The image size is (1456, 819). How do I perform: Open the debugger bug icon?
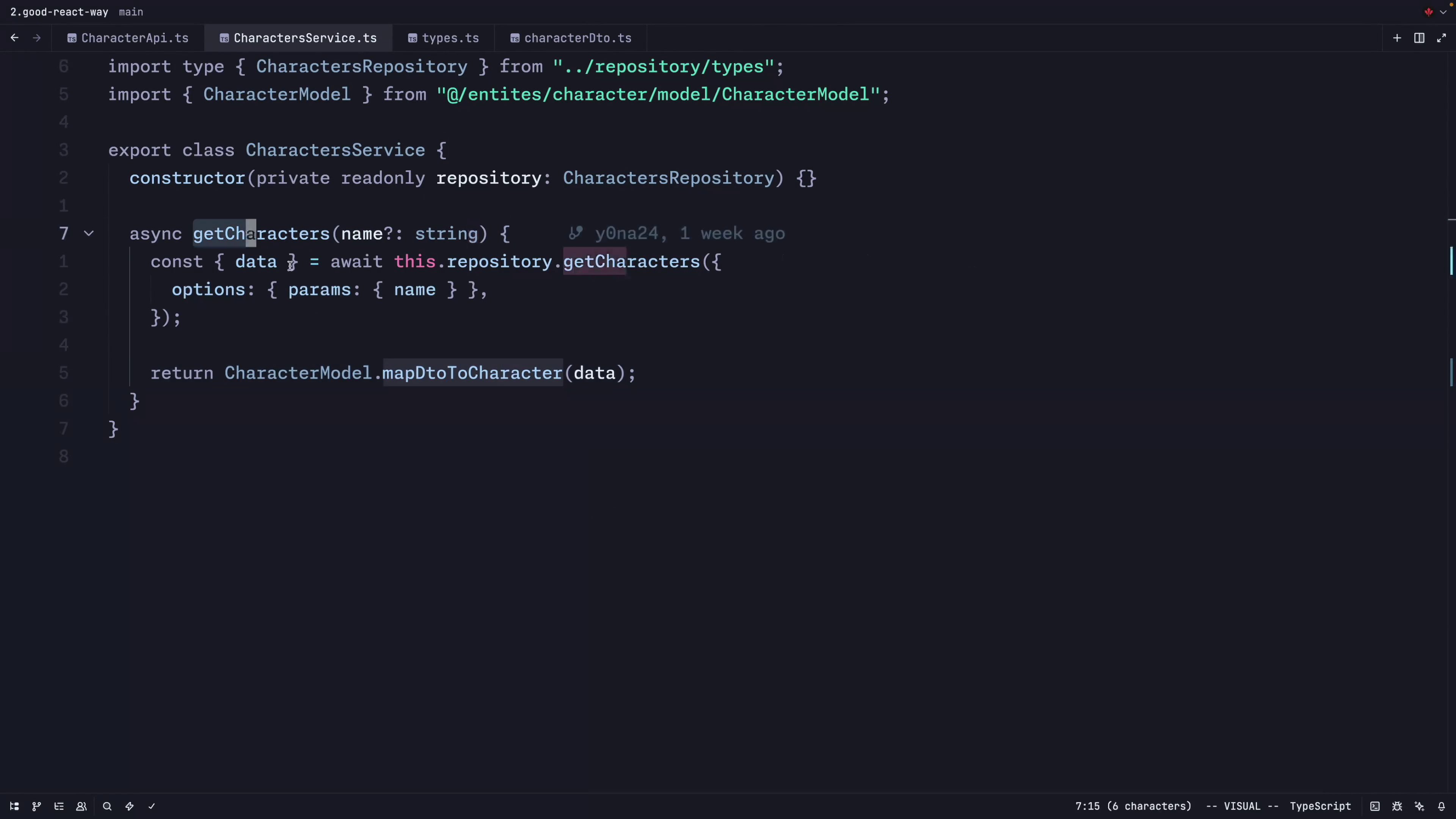pos(1396,806)
